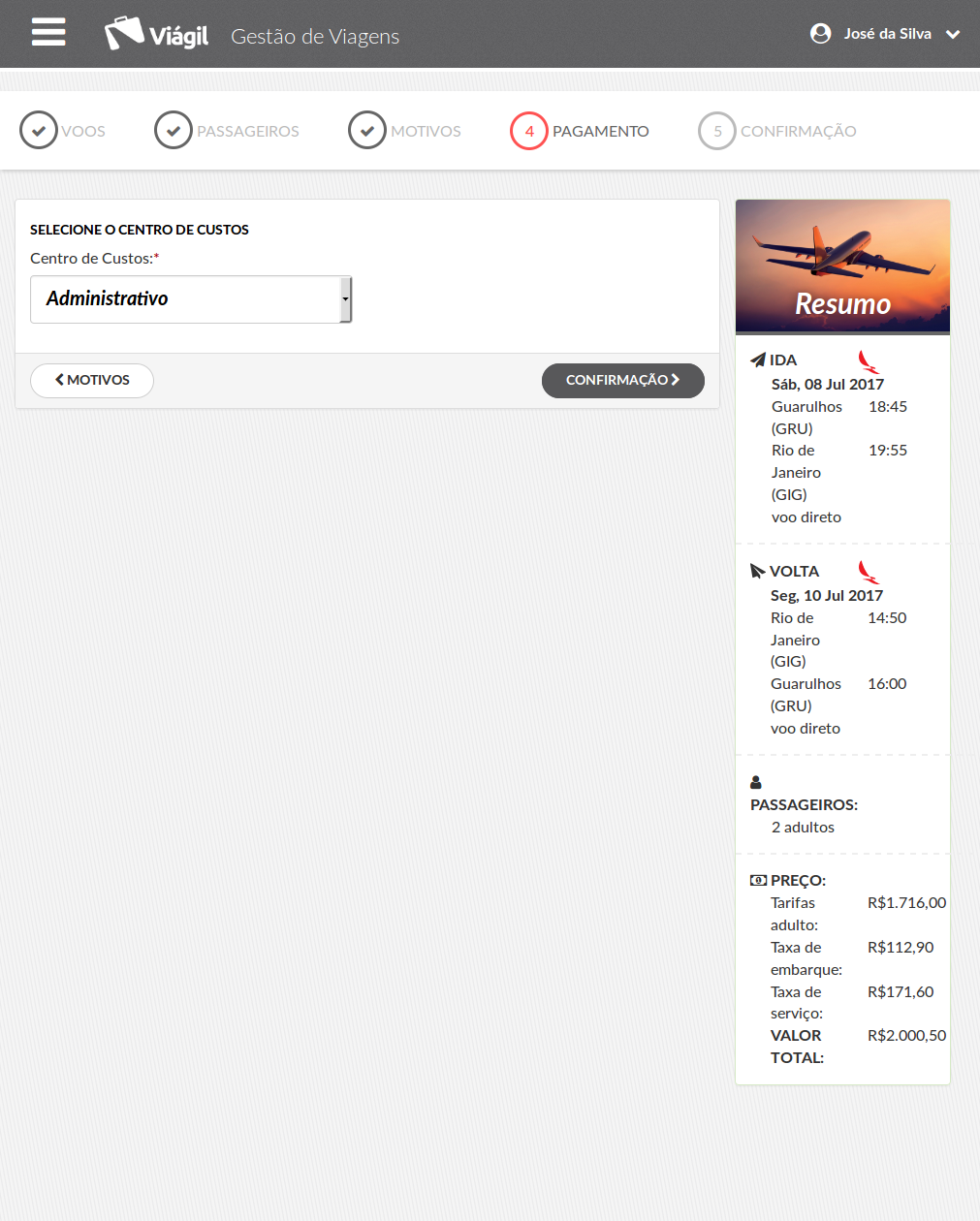980x1221 pixels.
Task: Click the step 5 circle for Confirmação
Action: point(717,131)
